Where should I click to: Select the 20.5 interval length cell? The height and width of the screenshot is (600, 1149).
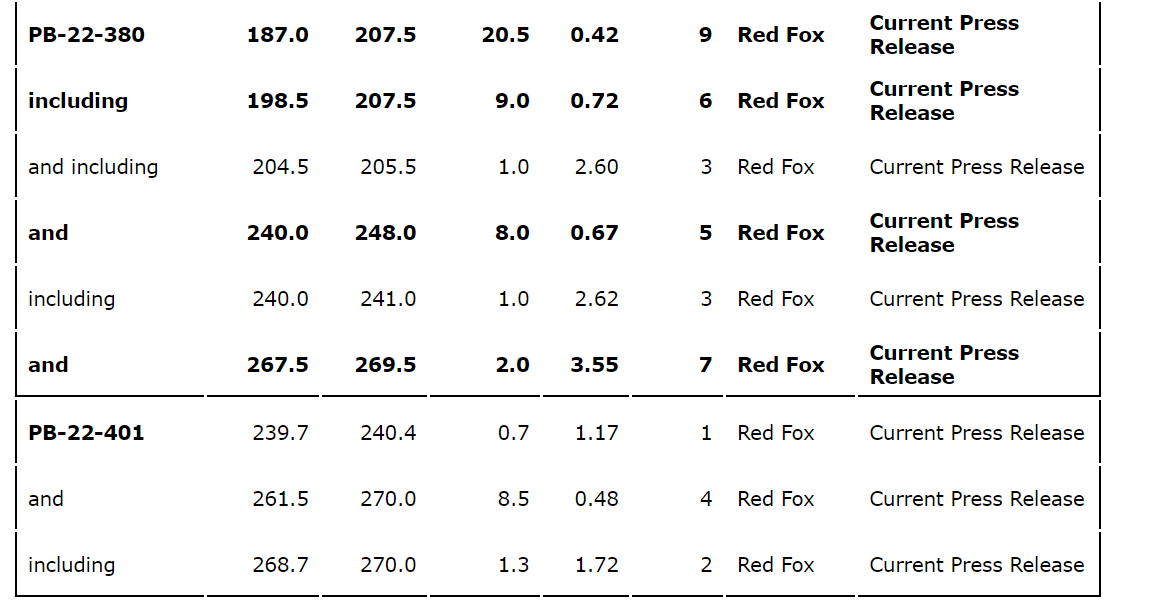(x=505, y=35)
